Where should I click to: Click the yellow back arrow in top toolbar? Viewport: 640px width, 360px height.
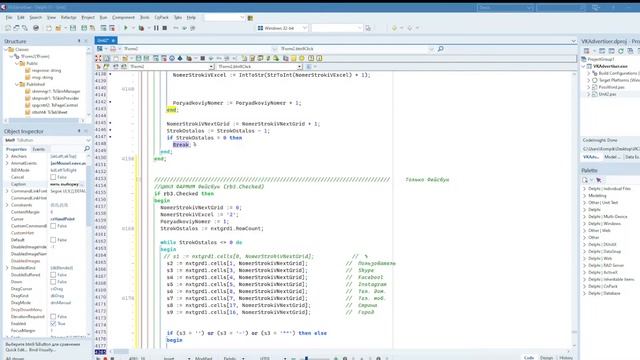tap(394, 28)
